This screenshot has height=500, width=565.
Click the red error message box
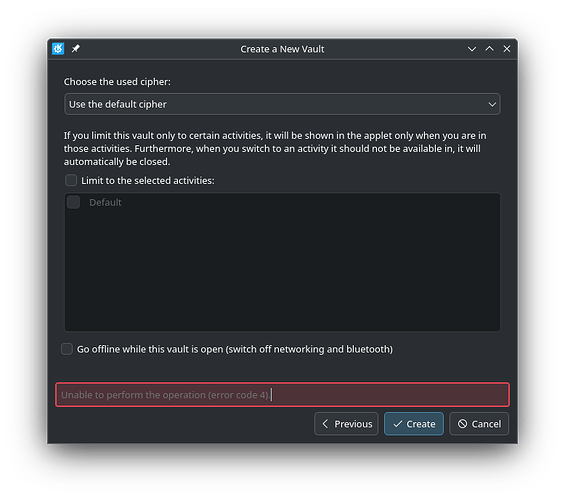click(x=282, y=395)
